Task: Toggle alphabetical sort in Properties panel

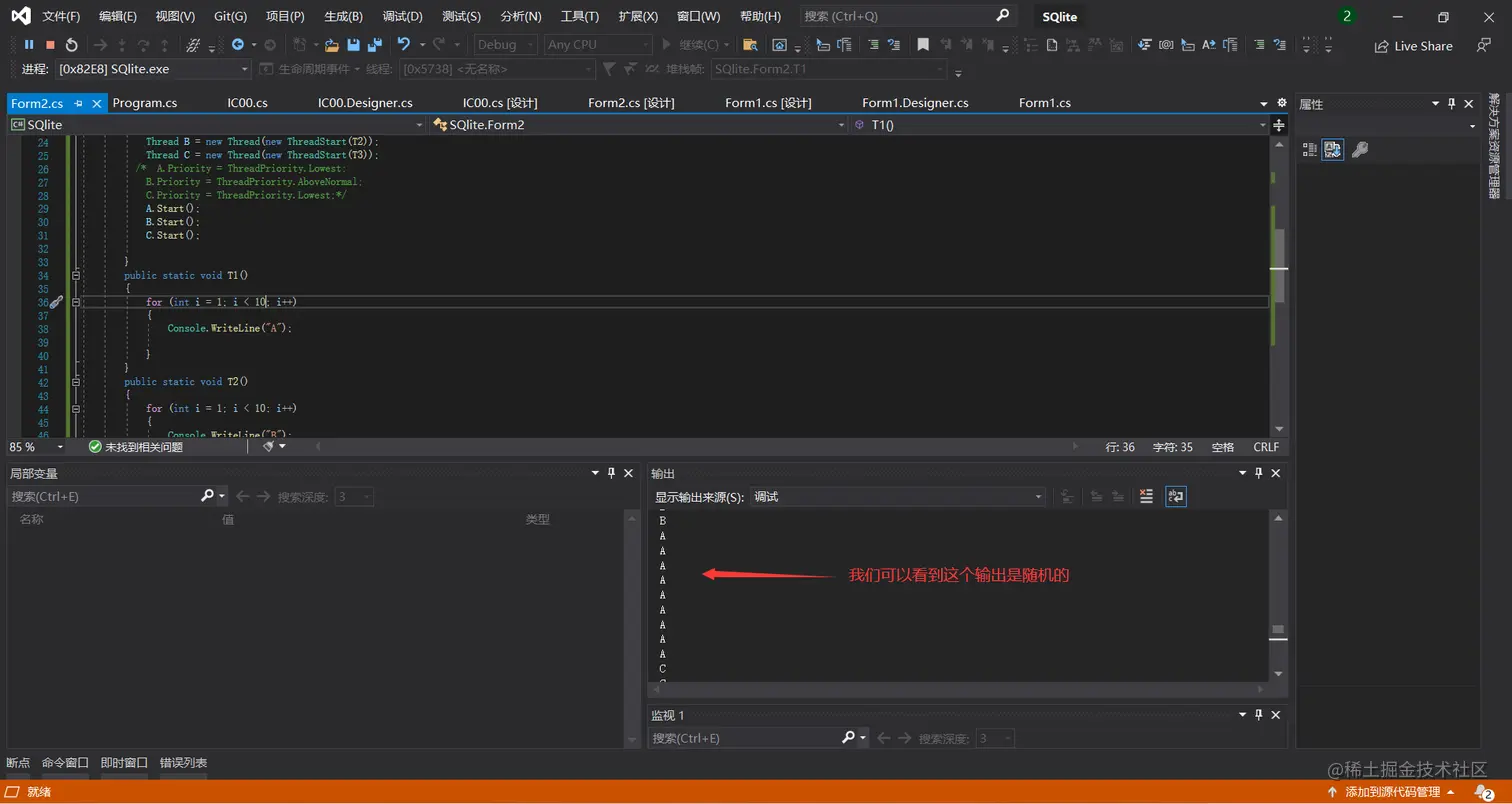Action: [1333, 150]
